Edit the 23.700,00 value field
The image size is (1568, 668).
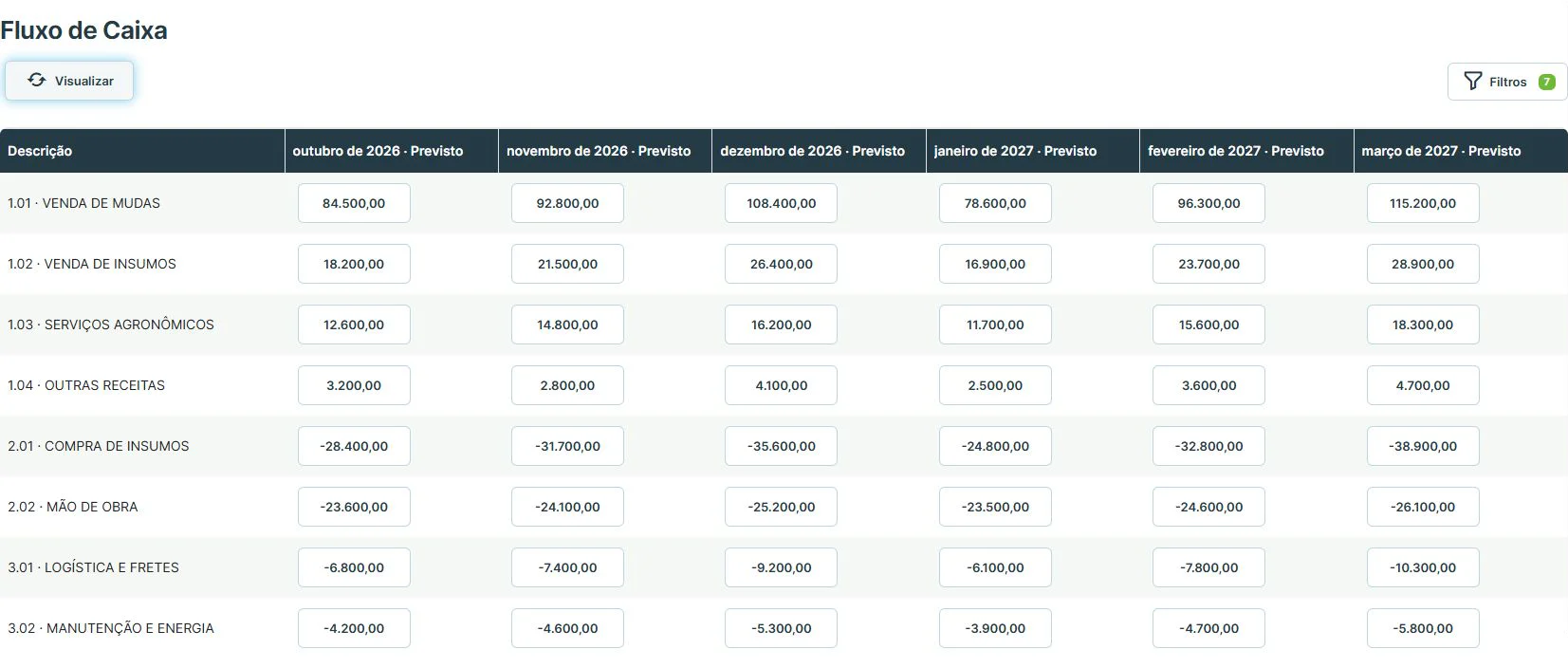click(x=1208, y=264)
